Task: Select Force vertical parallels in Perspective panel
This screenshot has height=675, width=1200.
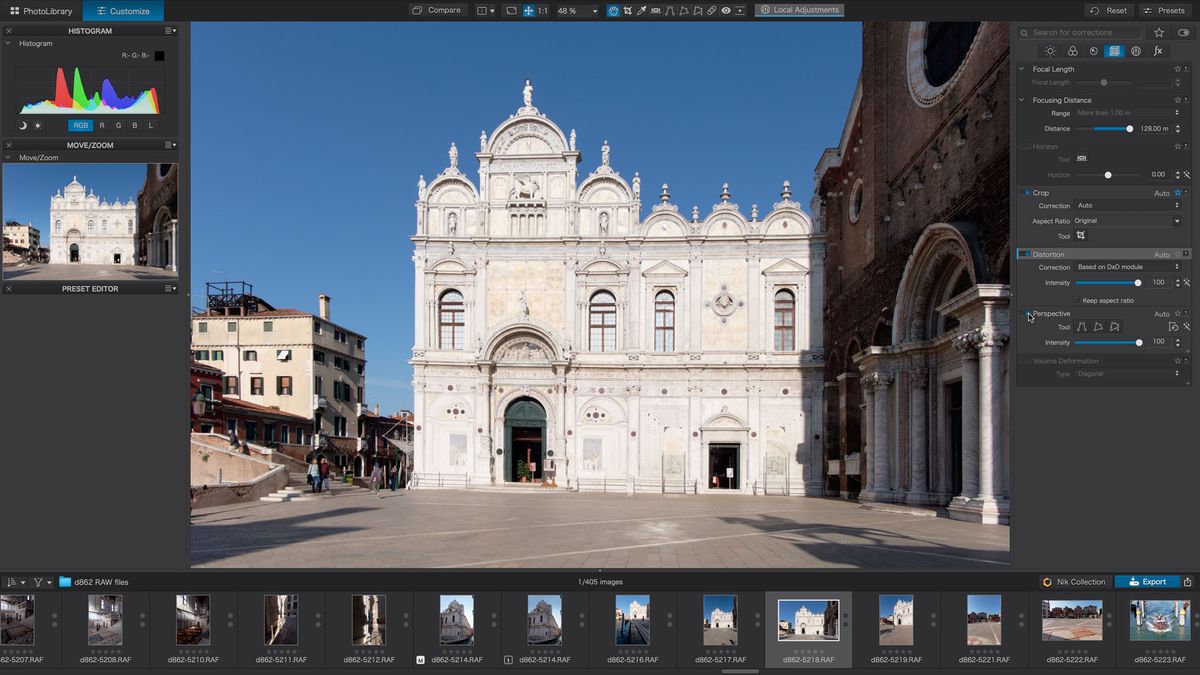Action: tap(1082, 327)
